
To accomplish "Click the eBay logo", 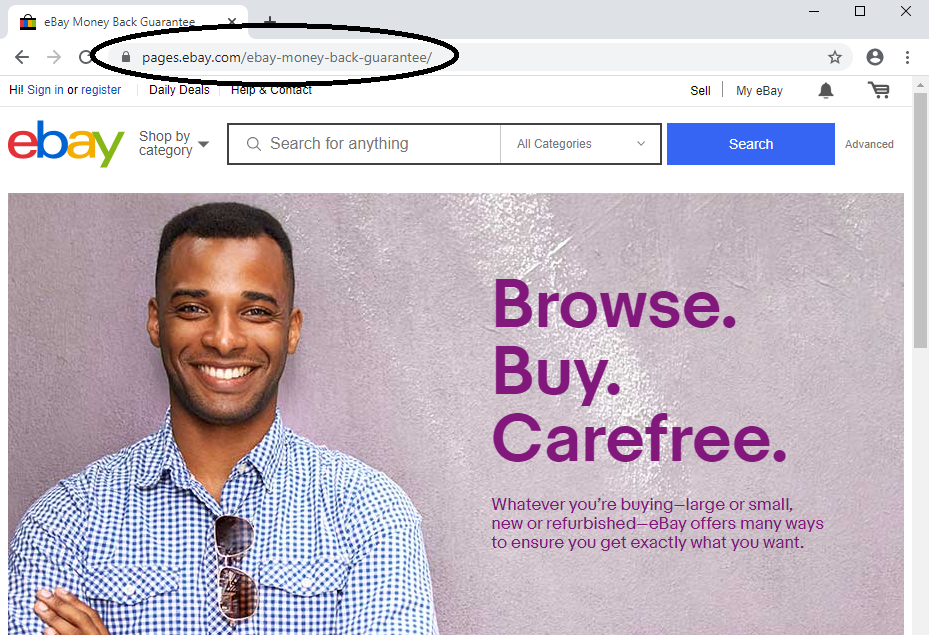I will [66, 144].
